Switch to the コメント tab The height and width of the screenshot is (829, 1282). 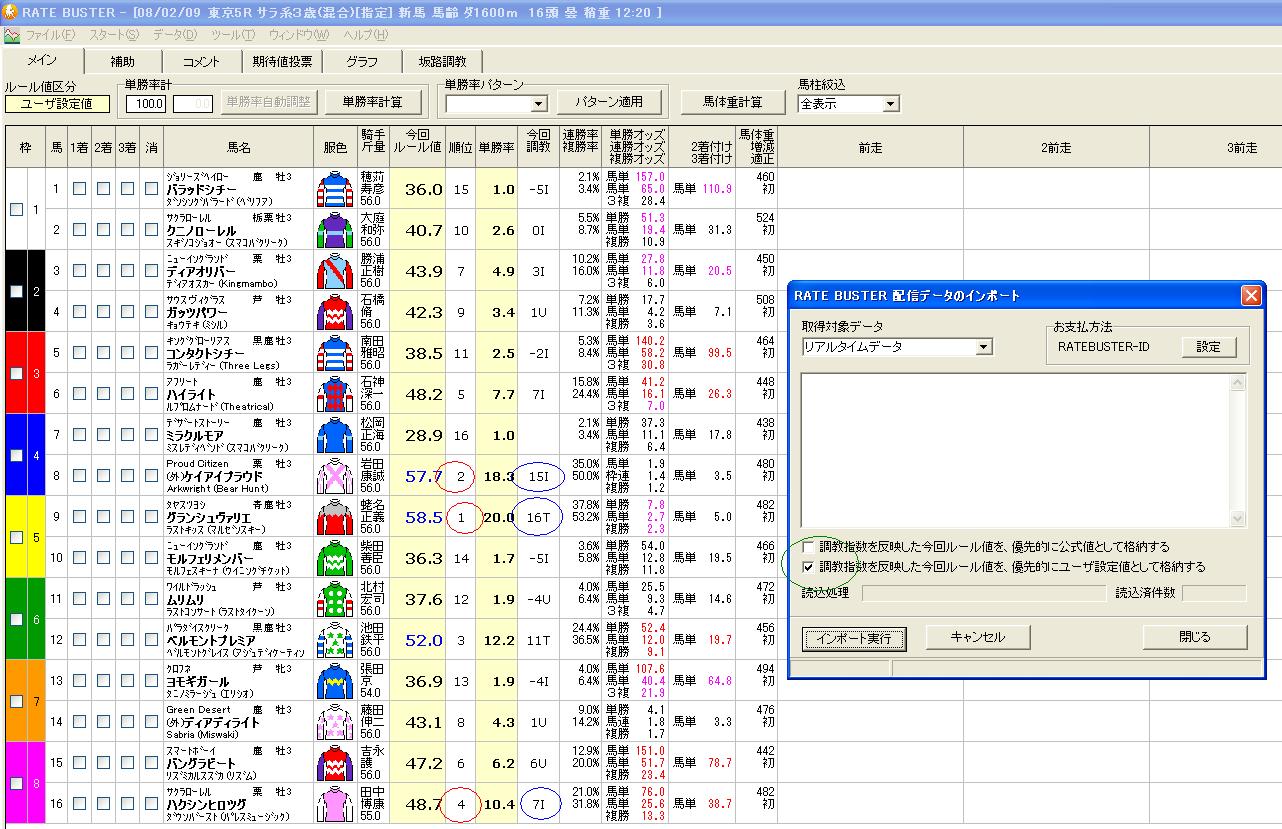[202, 62]
